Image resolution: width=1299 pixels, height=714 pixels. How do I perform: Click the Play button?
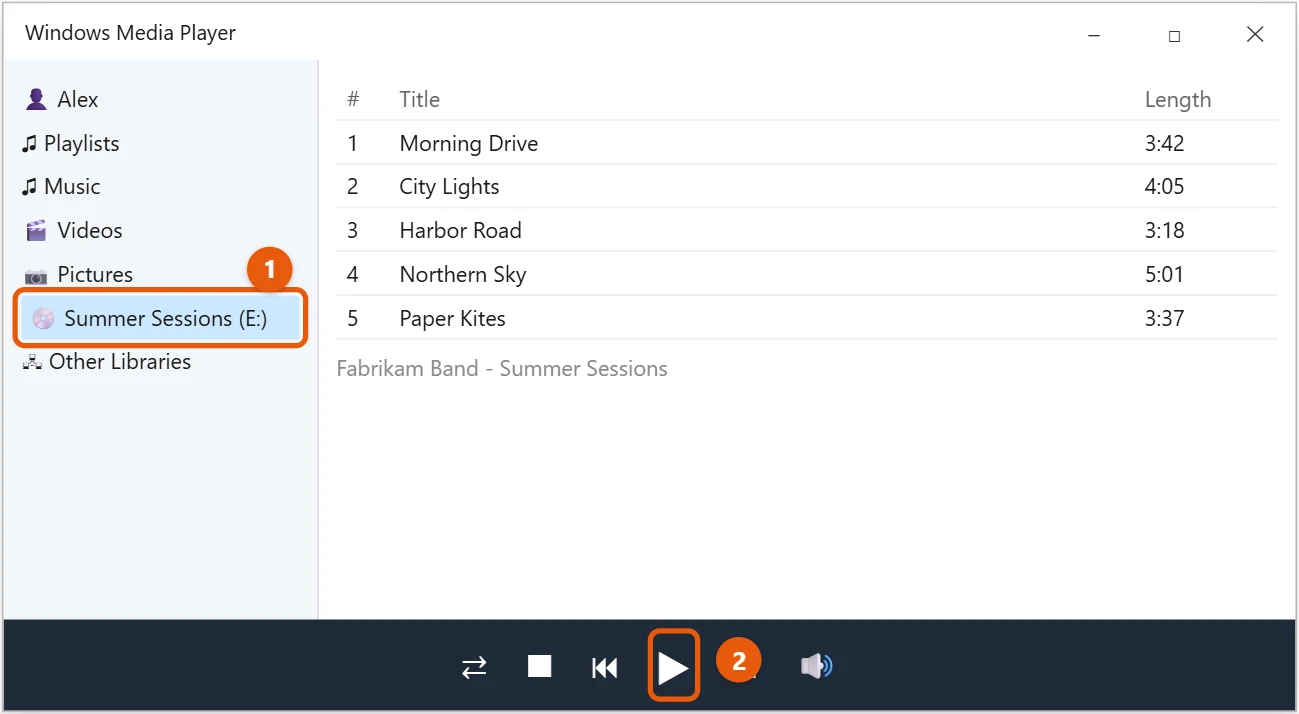[x=673, y=666]
